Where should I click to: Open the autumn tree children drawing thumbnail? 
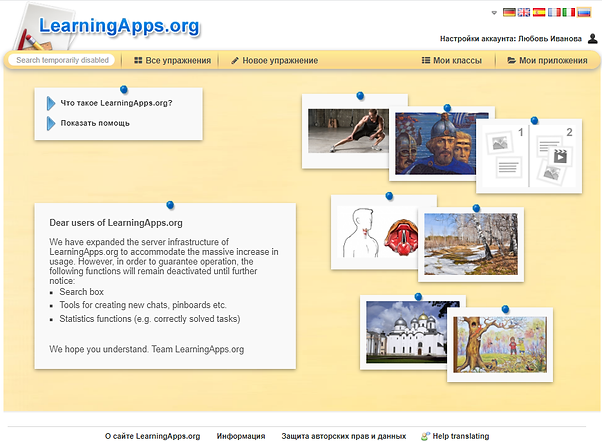(x=500, y=344)
